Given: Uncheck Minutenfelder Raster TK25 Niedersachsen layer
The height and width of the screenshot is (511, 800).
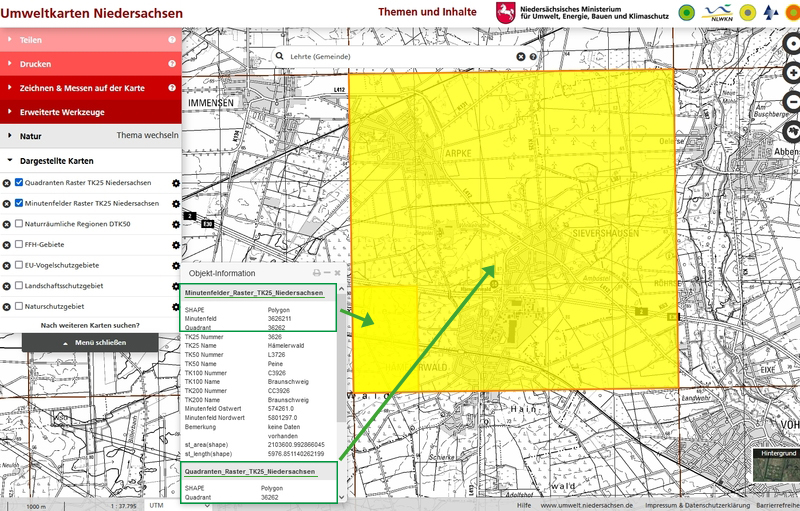Looking at the screenshot, I should tap(19, 203).
